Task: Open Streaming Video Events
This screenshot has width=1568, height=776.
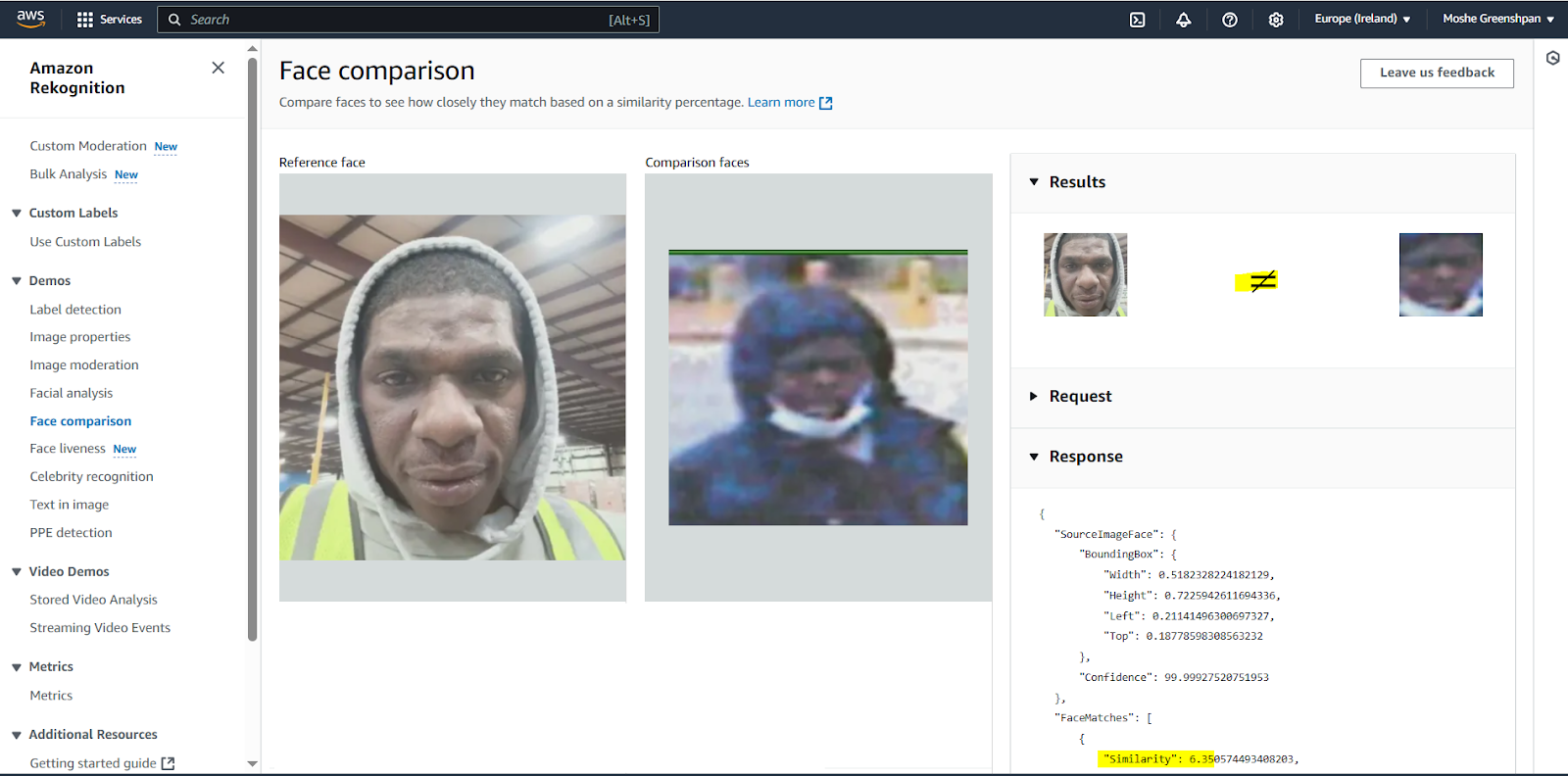Action: (x=100, y=628)
